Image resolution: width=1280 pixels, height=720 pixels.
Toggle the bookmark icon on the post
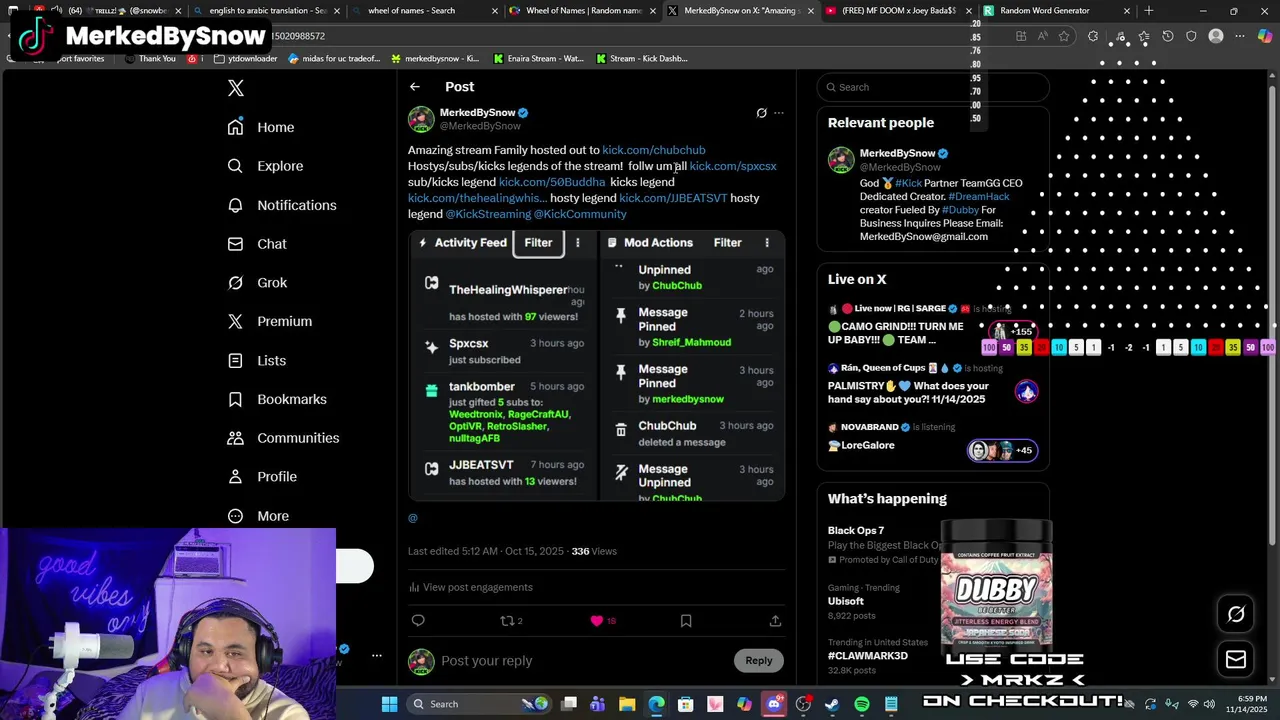point(686,621)
